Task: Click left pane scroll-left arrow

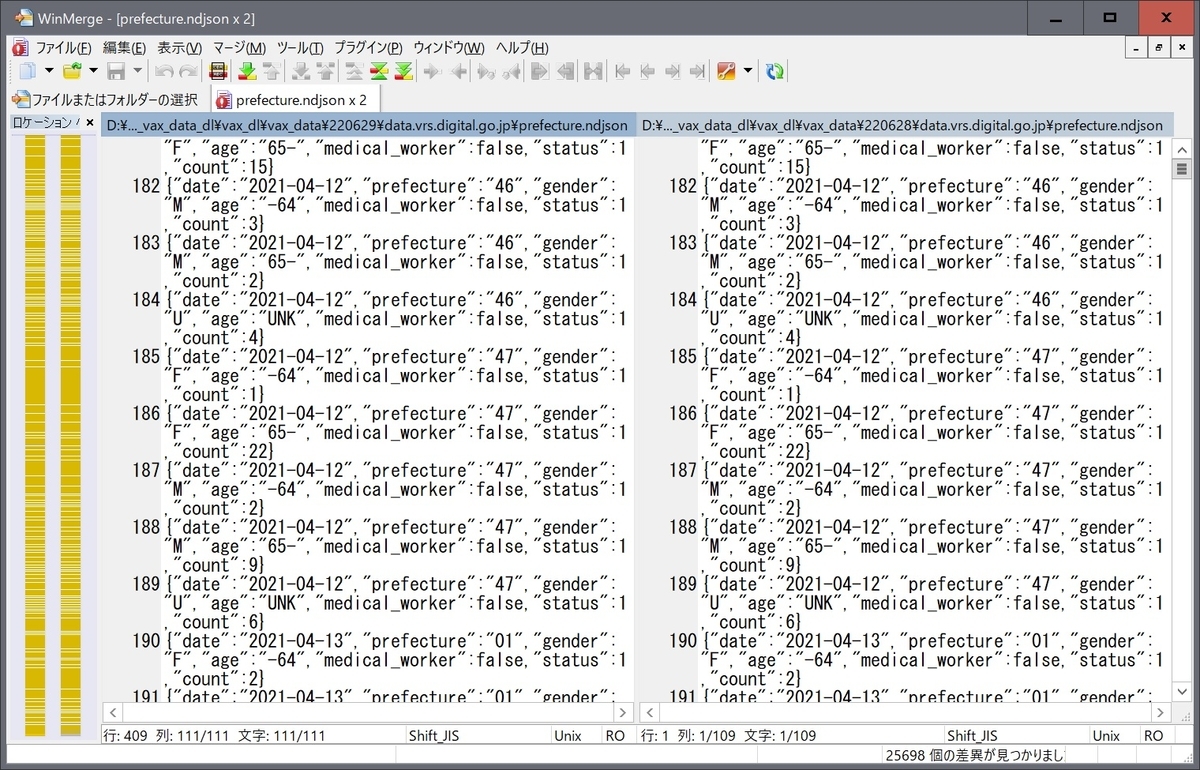Action: tap(112, 713)
